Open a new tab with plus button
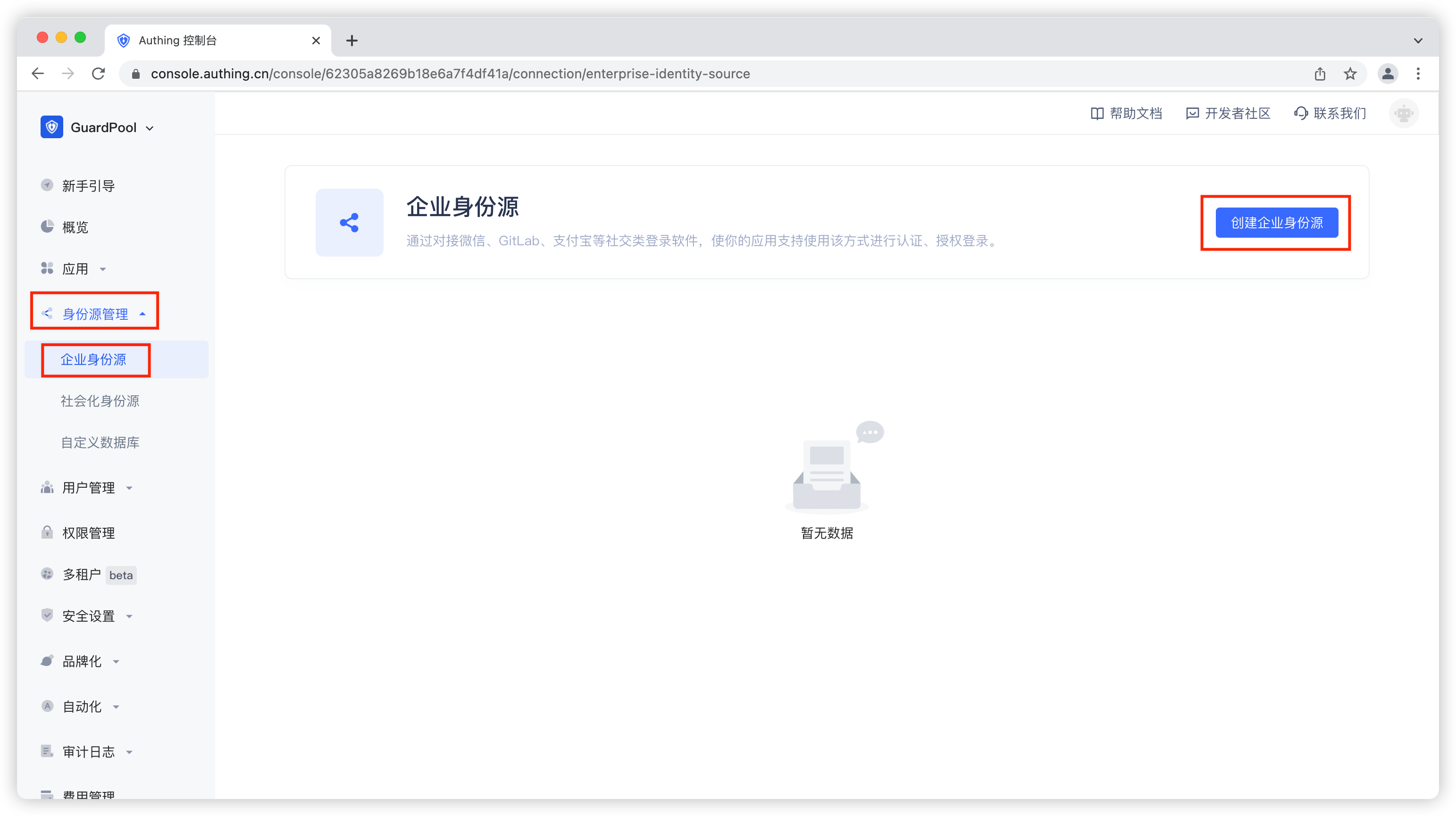The height and width of the screenshot is (816, 1456). [x=351, y=41]
